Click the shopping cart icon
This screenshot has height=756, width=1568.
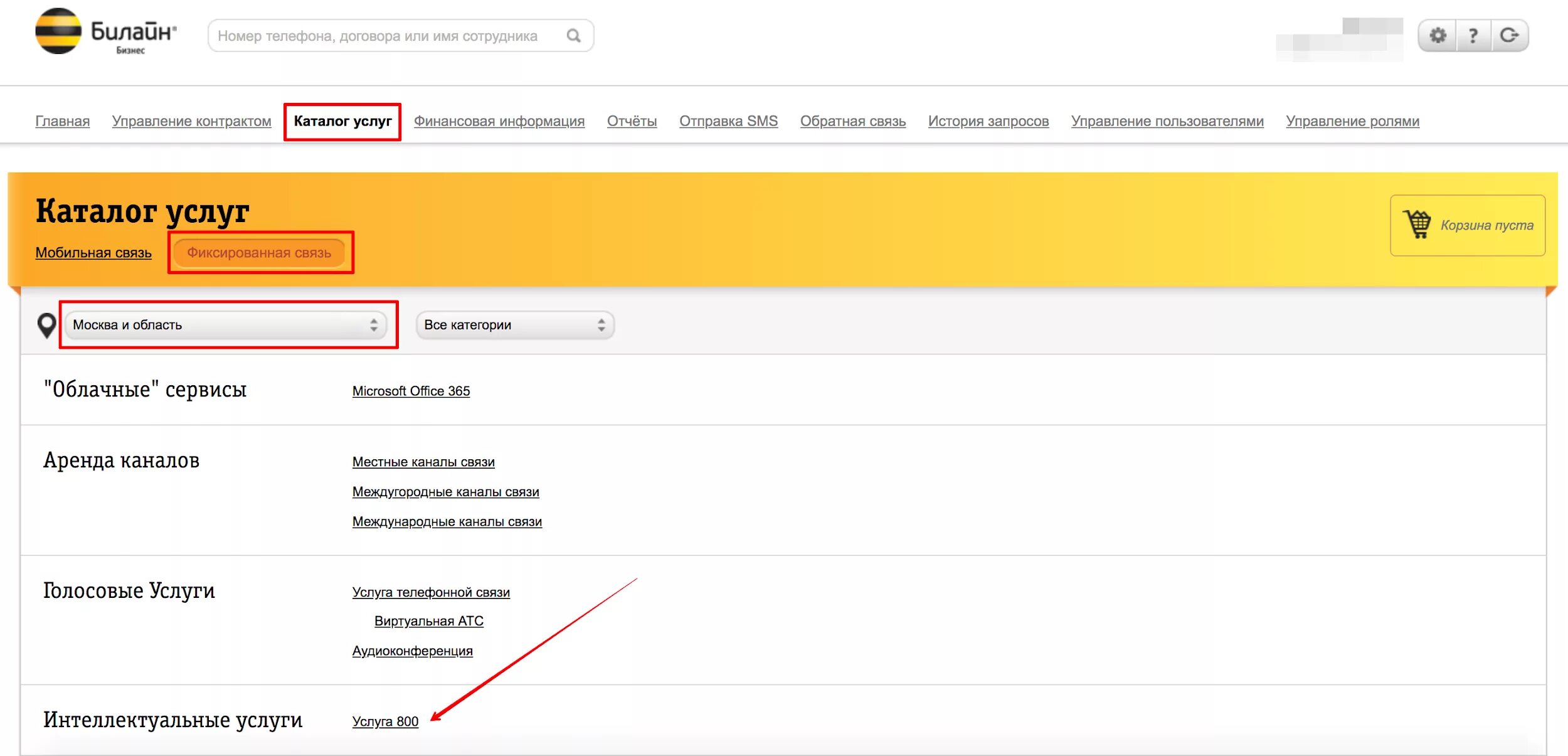pos(1417,224)
